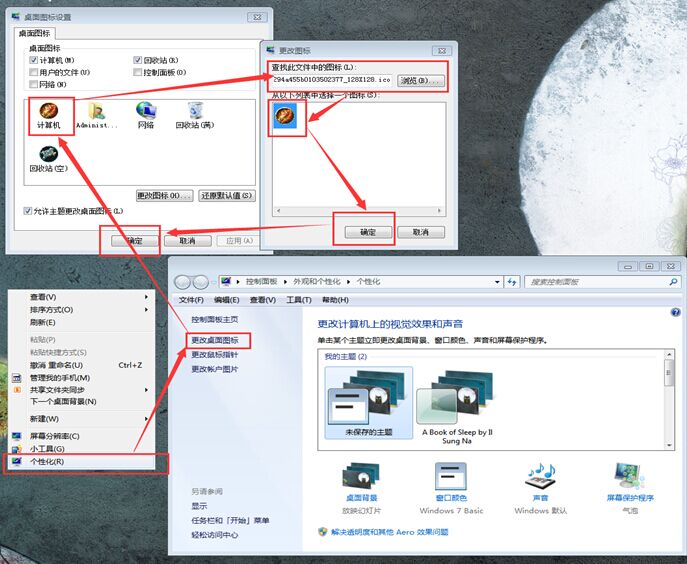The width and height of the screenshot is (687, 564).
Task: Expand breadcrumb arrow after 外观和个性化
Action: 348,282
